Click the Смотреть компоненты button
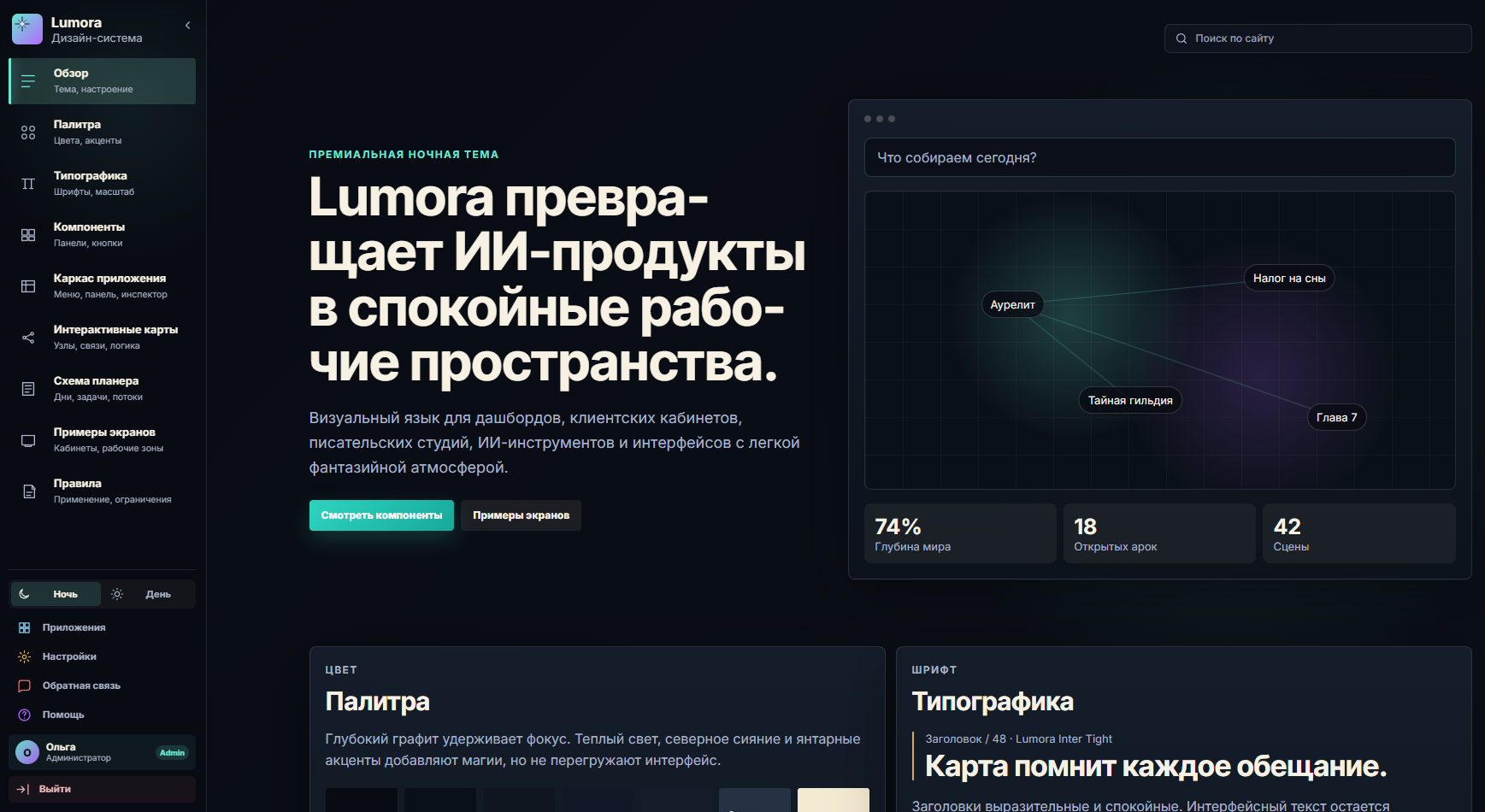This screenshot has width=1485, height=812. tap(381, 515)
